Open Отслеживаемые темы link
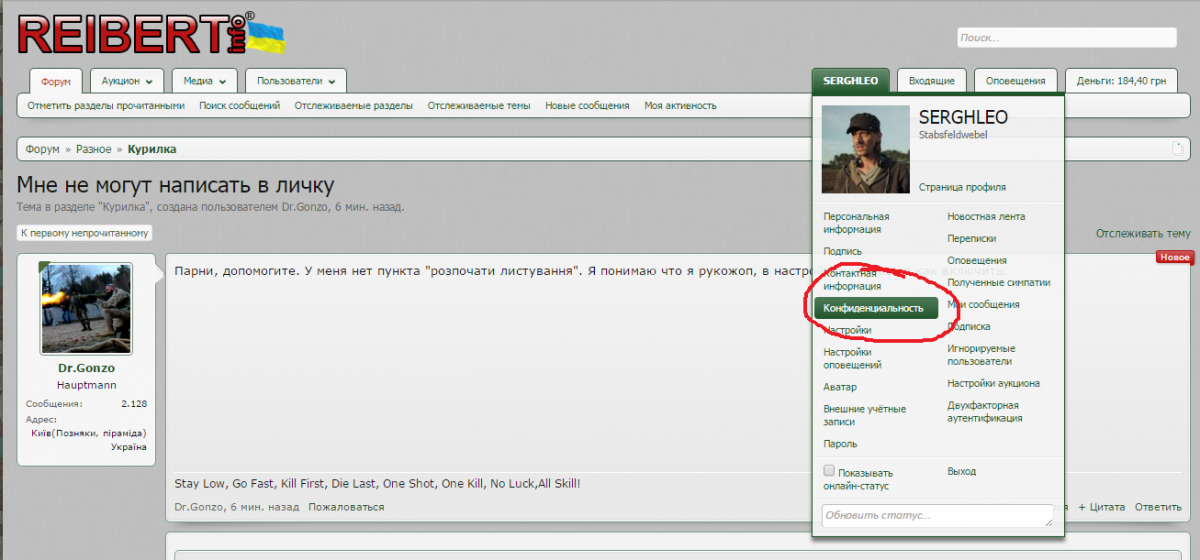 pos(479,105)
